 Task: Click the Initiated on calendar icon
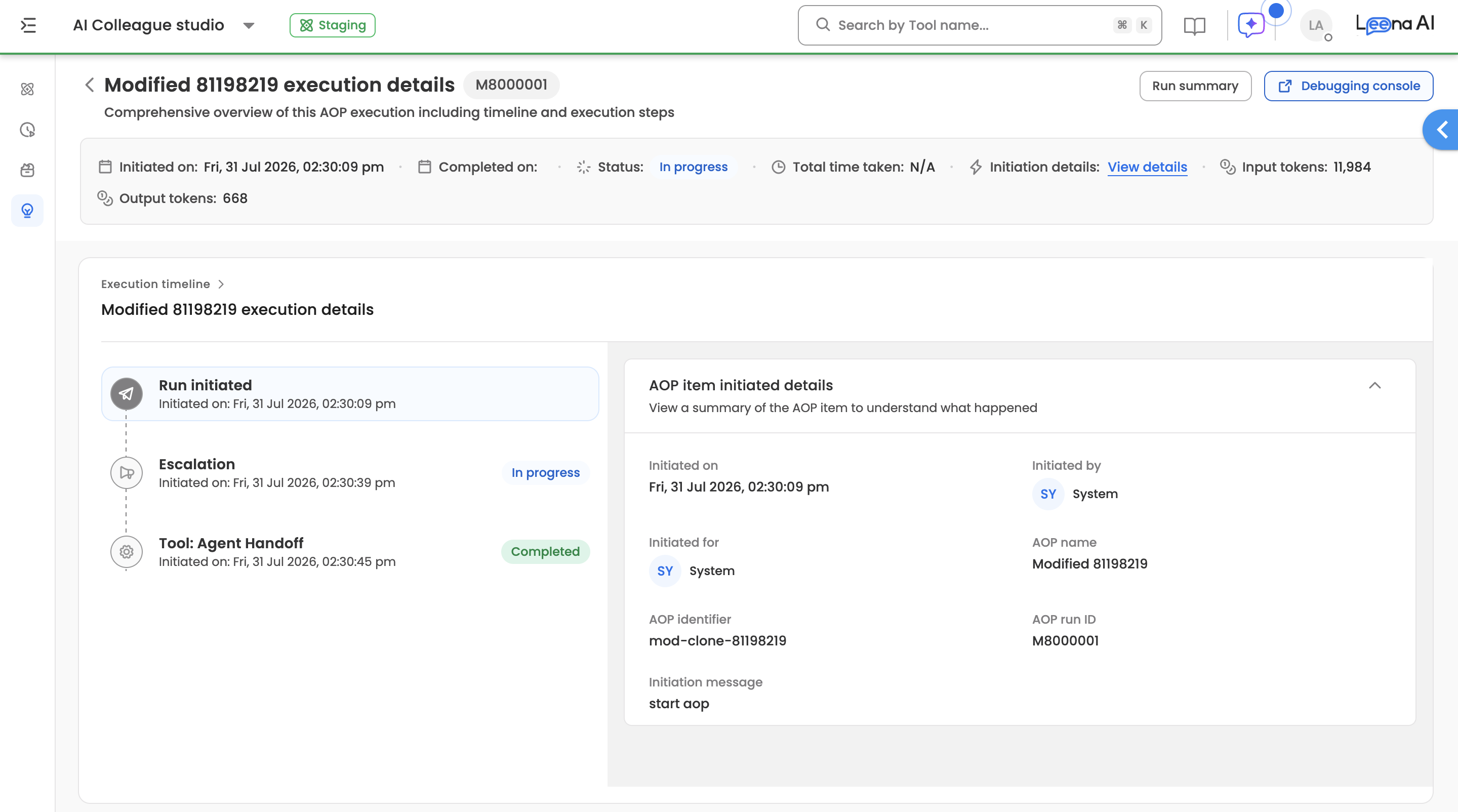tap(105, 167)
